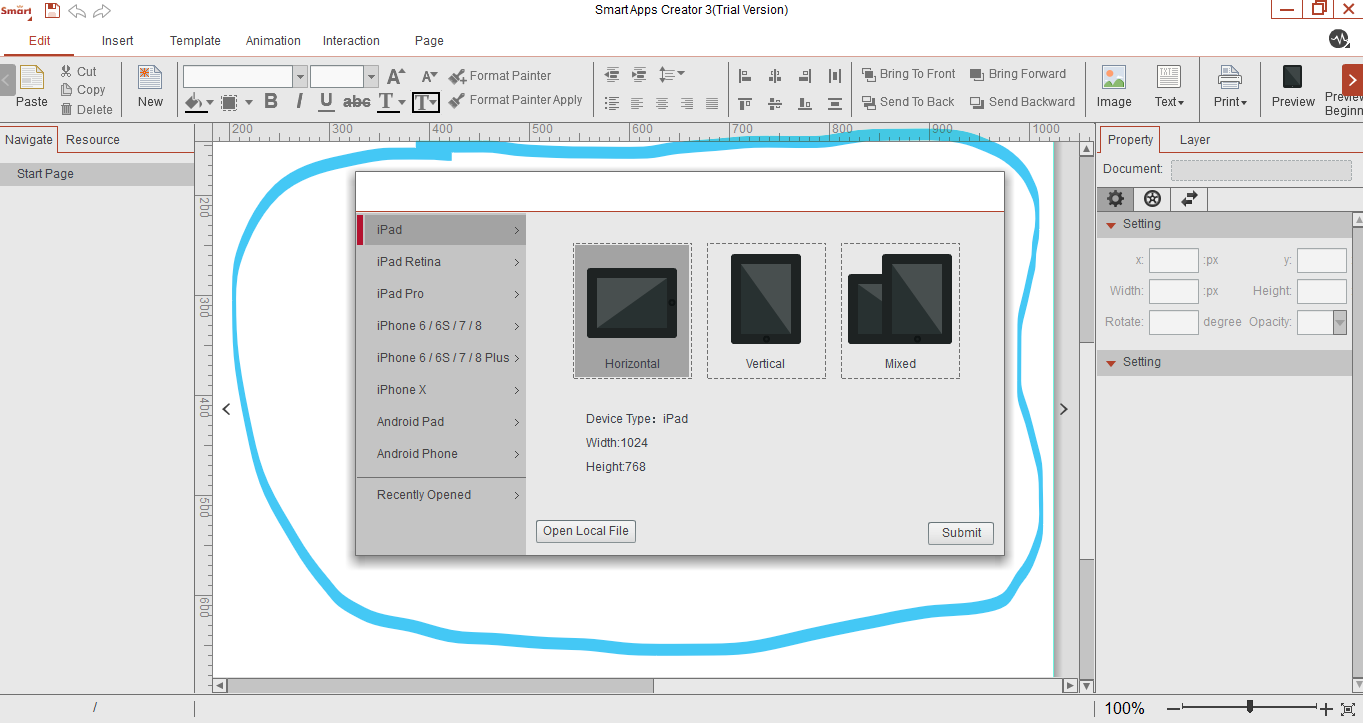Open the swap arrows property tab

coord(1189,199)
